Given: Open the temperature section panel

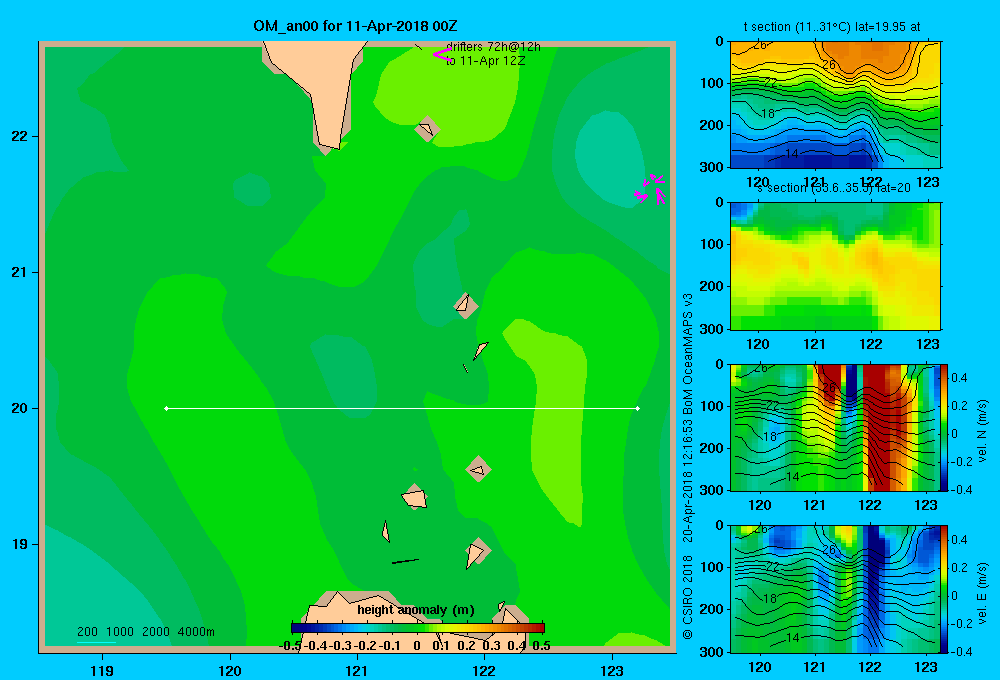Looking at the screenshot, I should click(835, 105).
